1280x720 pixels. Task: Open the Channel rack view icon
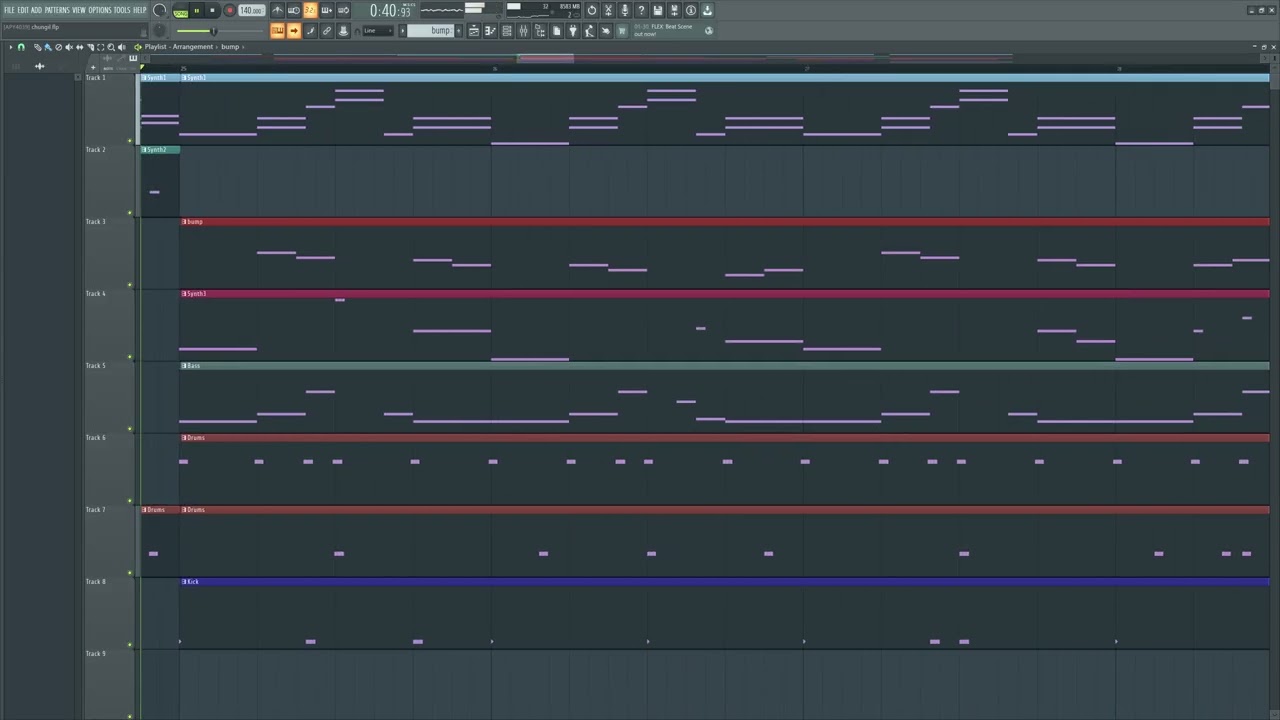(507, 31)
